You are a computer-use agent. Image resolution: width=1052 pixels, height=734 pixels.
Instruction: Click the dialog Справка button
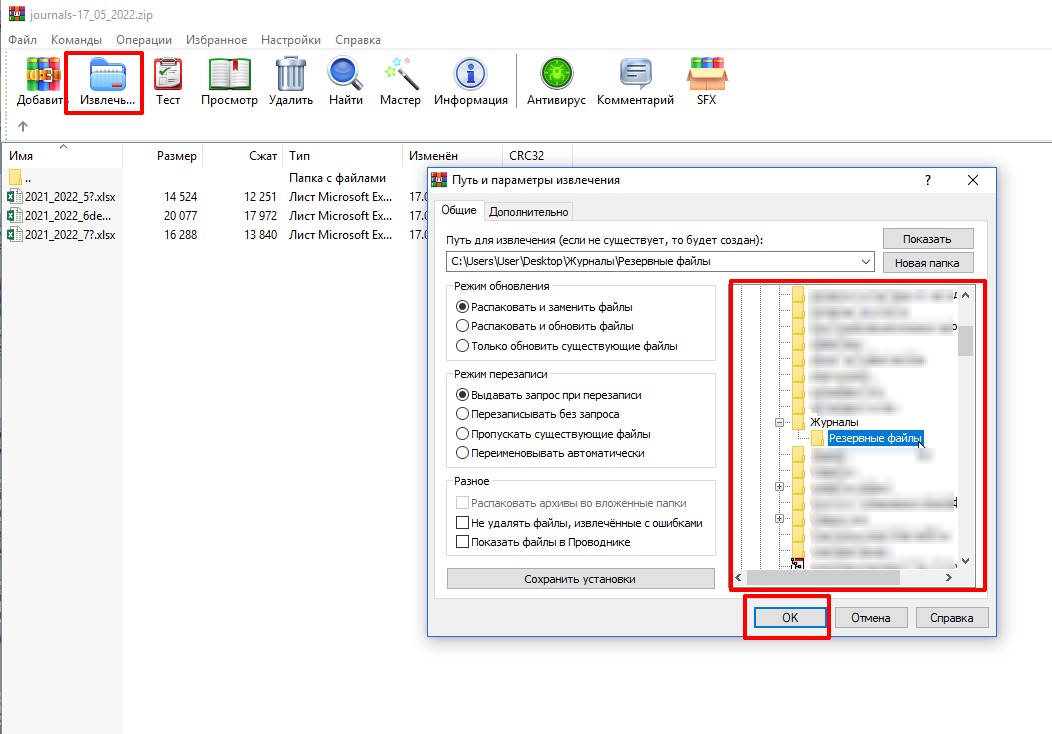[x=951, y=617]
